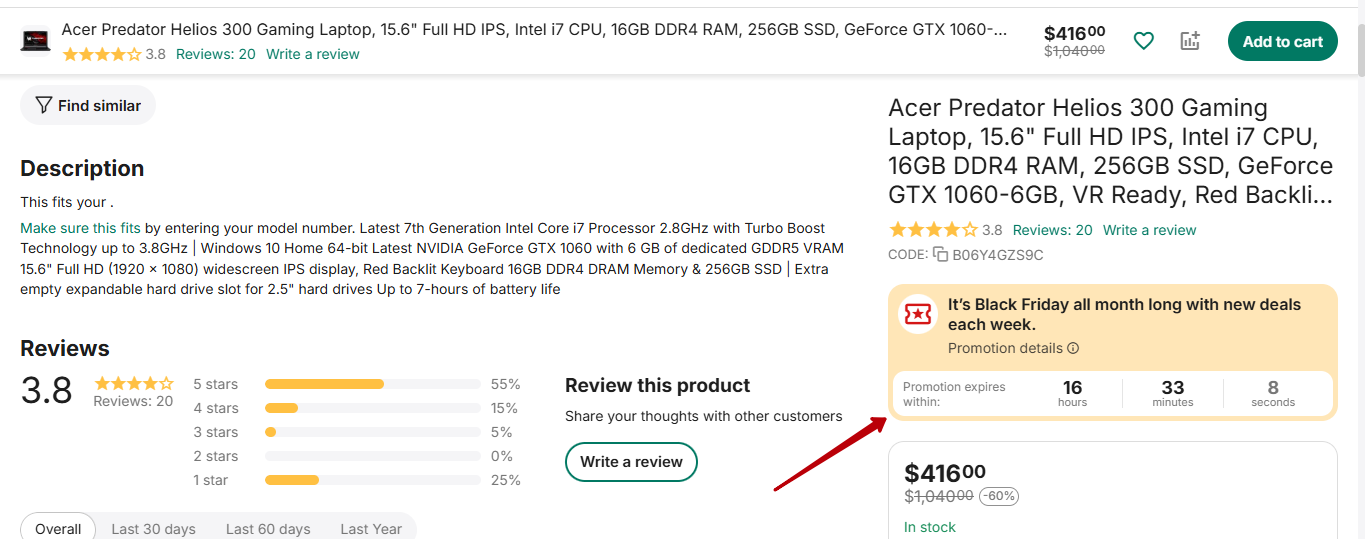Click the compare chart icon
The height and width of the screenshot is (539, 1365).
tap(1189, 41)
